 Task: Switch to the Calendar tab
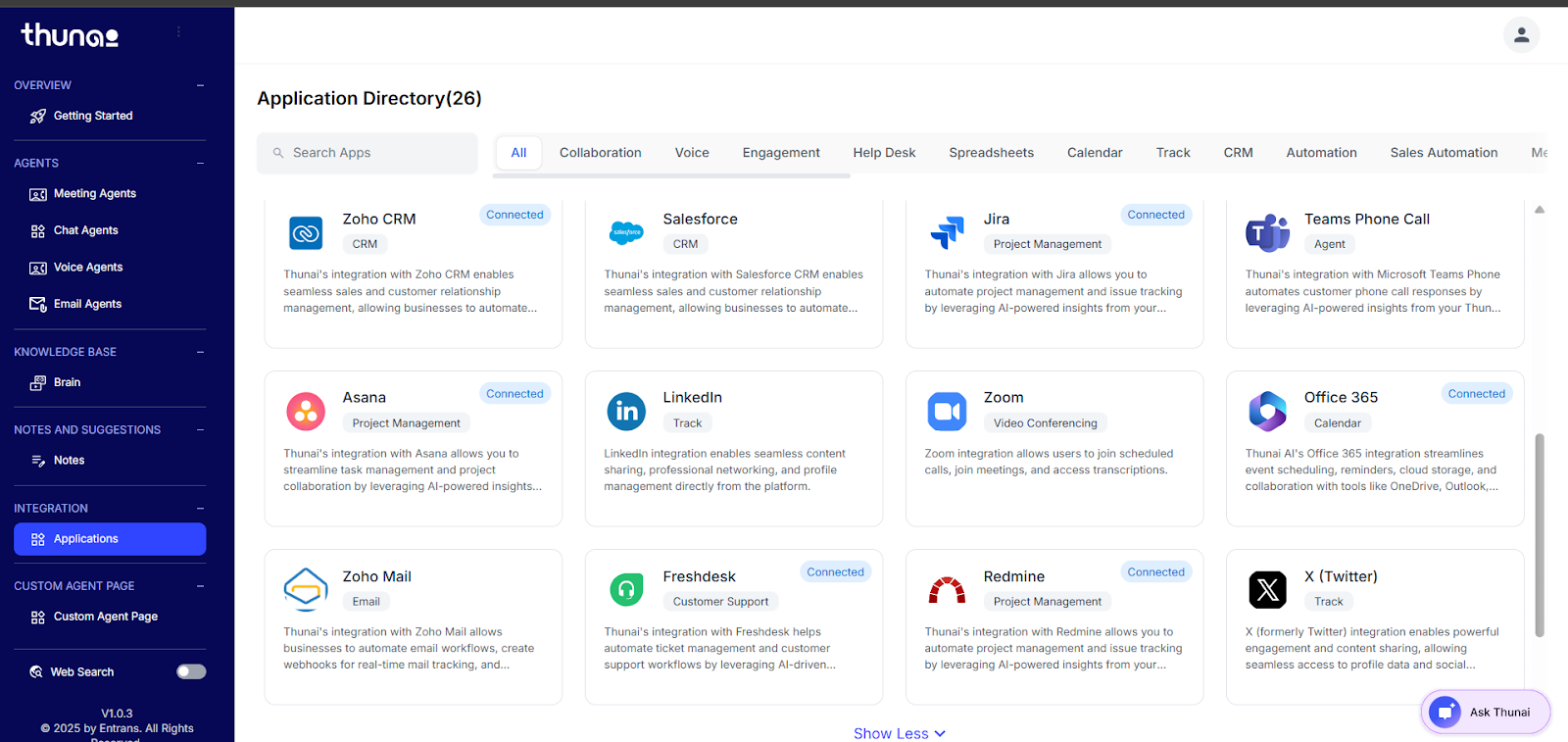[1095, 153]
